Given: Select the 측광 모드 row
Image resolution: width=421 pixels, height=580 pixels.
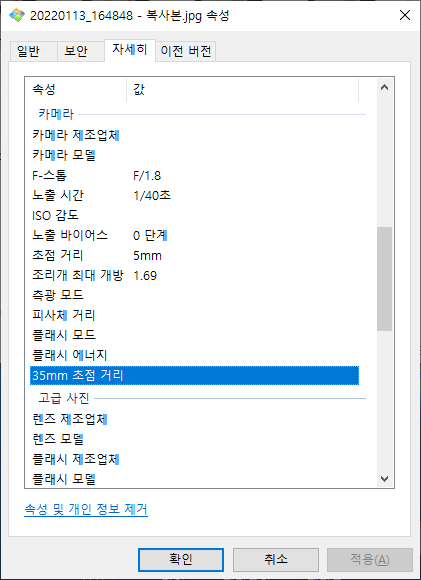Looking at the screenshot, I should coord(194,295).
